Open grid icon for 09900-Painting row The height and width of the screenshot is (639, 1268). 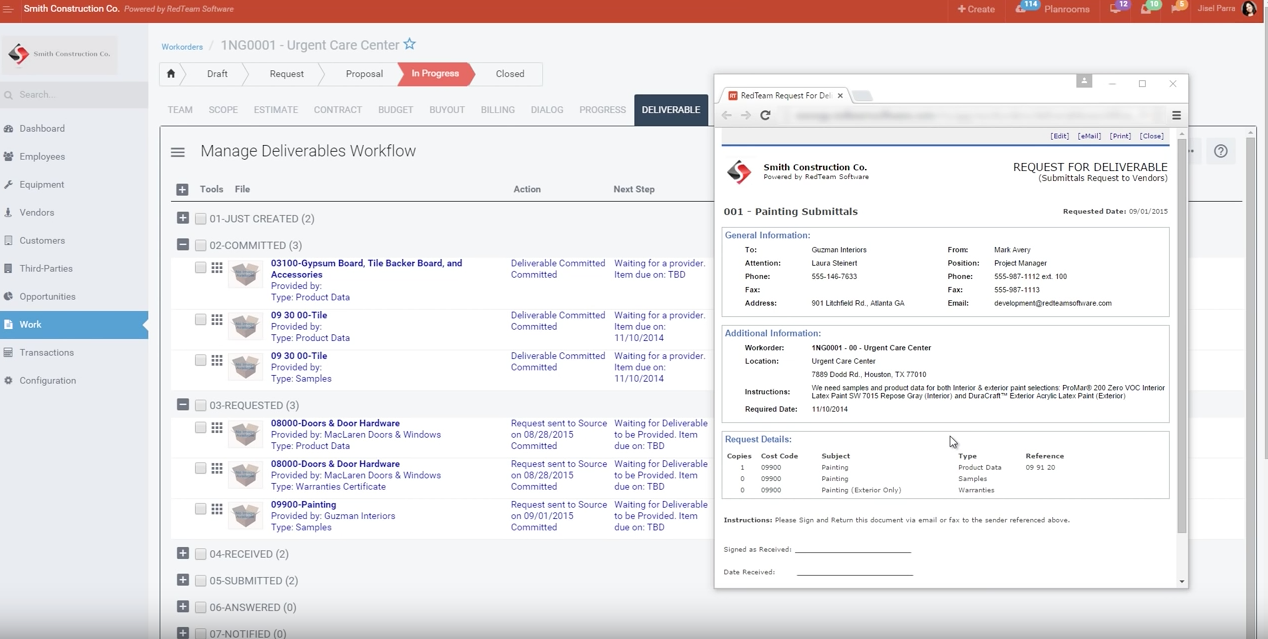(217, 509)
